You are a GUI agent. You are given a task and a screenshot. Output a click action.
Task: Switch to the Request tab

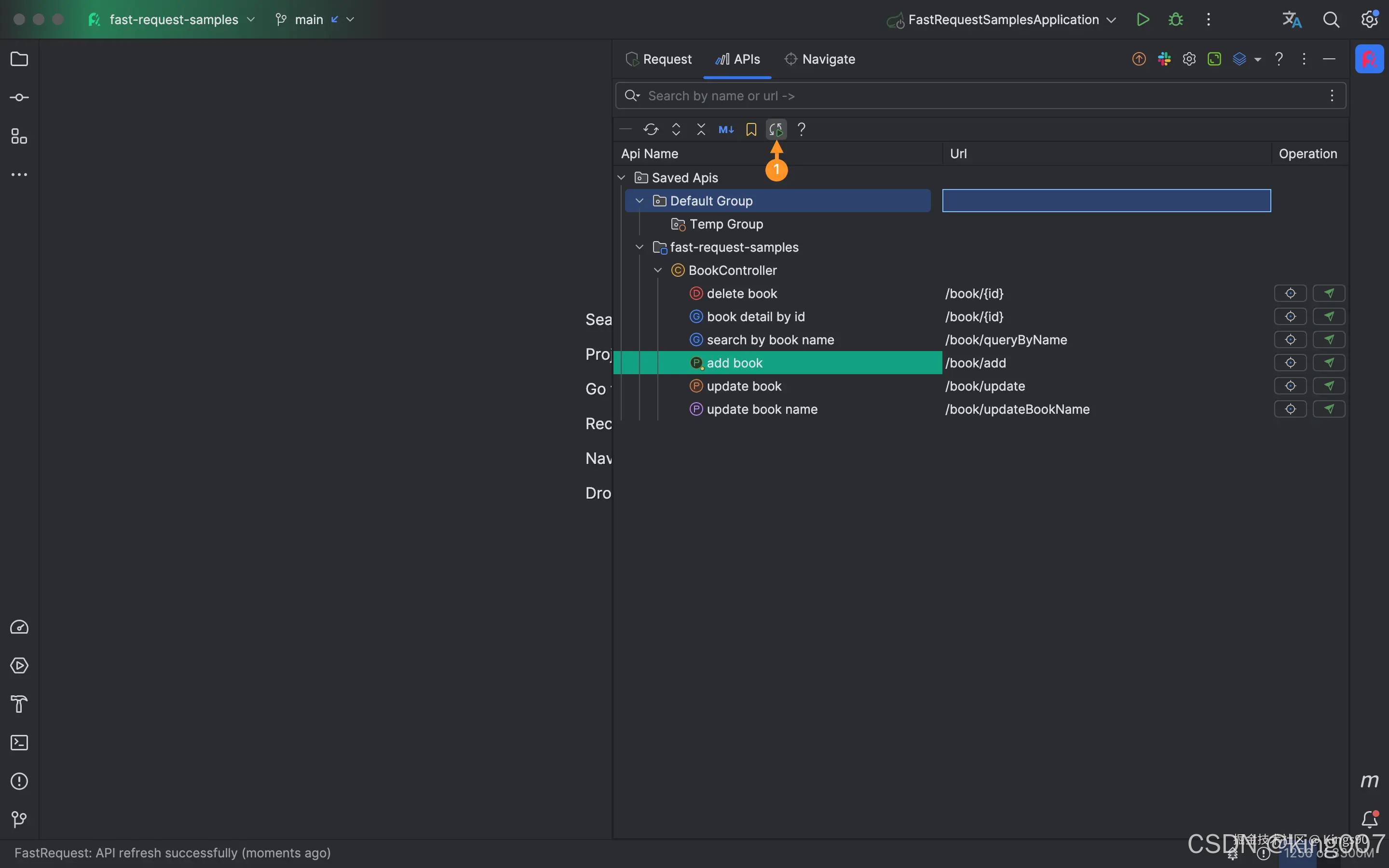pyautogui.click(x=658, y=59)
